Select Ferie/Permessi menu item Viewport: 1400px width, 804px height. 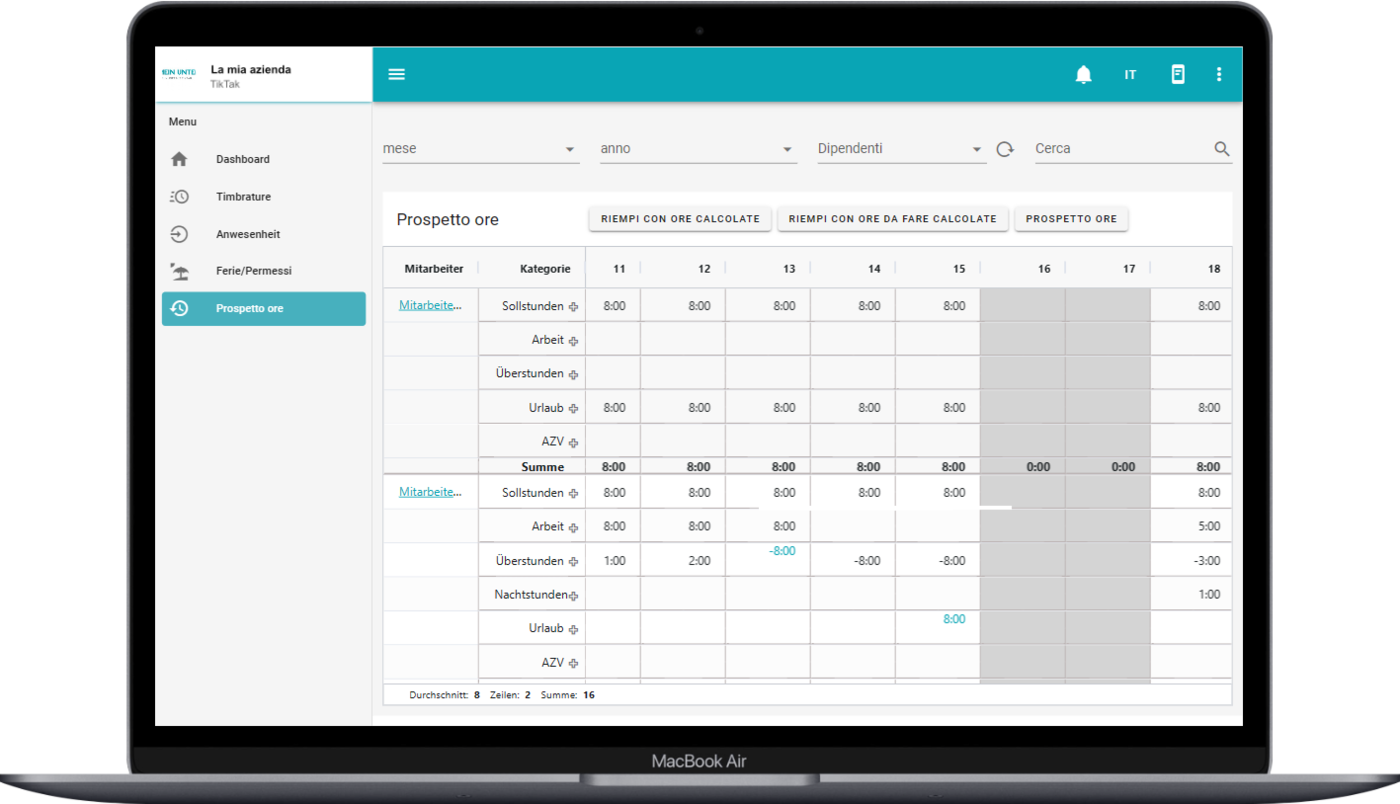coord(253,271)
